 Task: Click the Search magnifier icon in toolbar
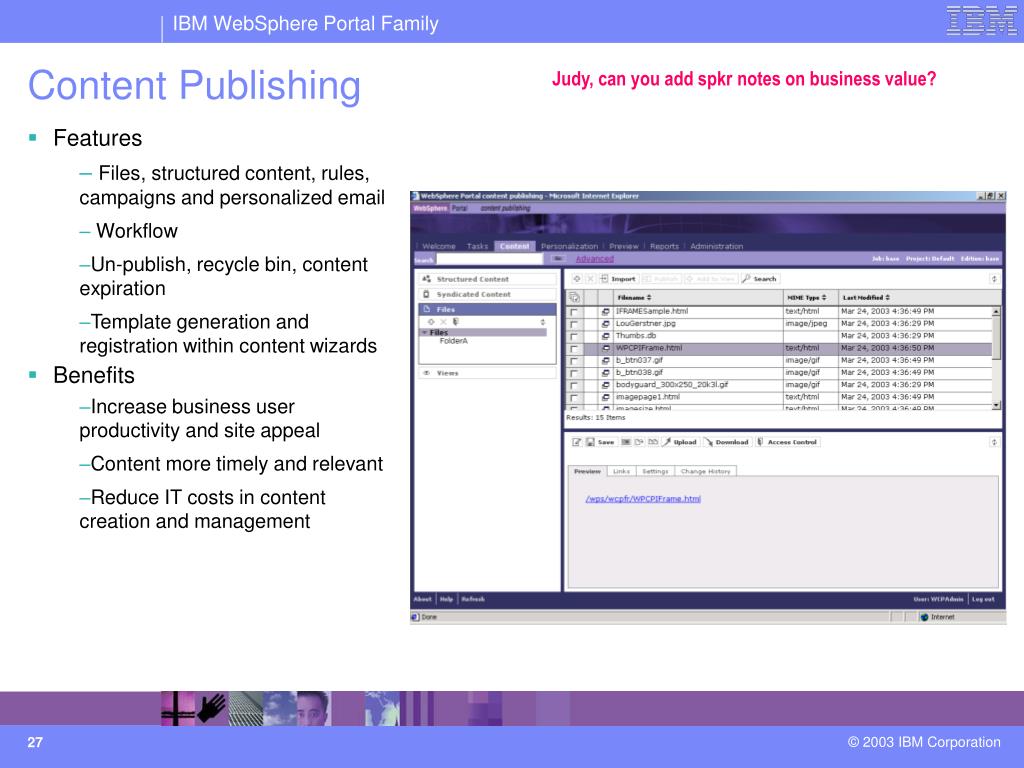(x=746, y=279)
